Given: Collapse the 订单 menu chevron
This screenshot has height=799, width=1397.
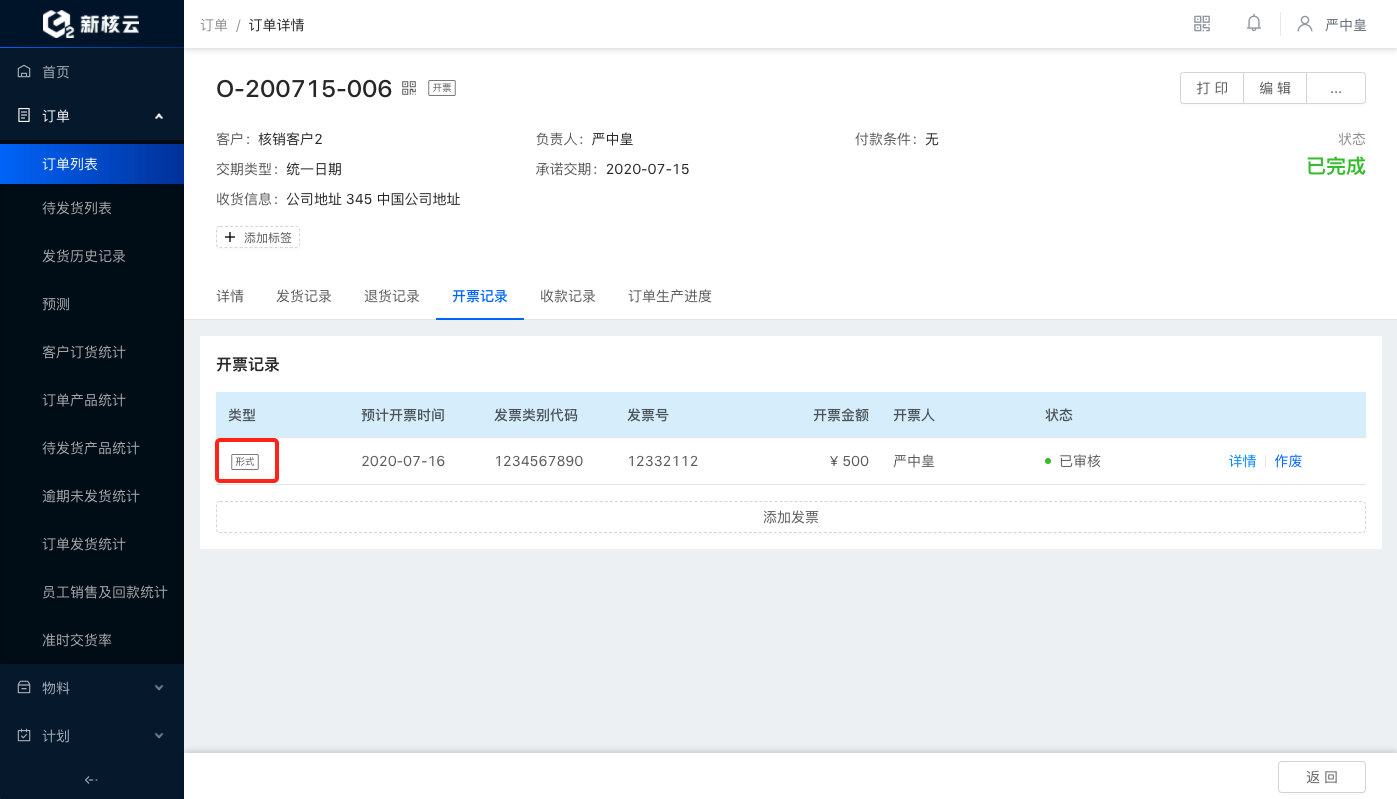Looking at the screenshot, I should point(158,116).
